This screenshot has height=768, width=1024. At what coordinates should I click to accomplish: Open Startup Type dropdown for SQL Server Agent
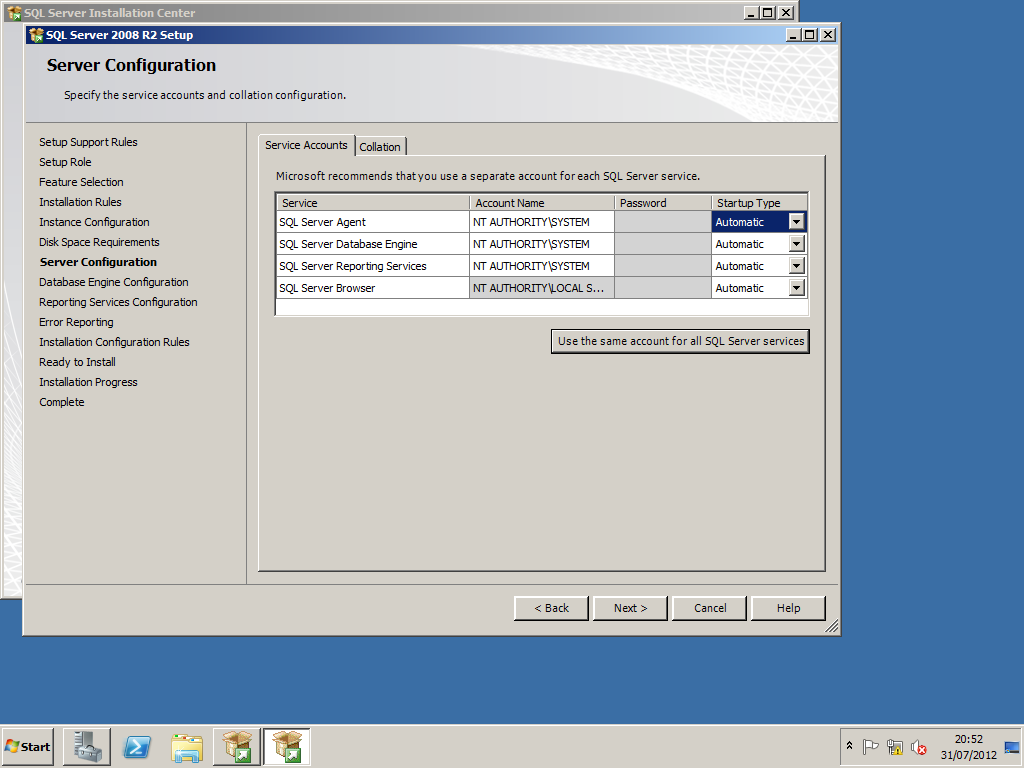pyautogui.click(x=796, y=222)
